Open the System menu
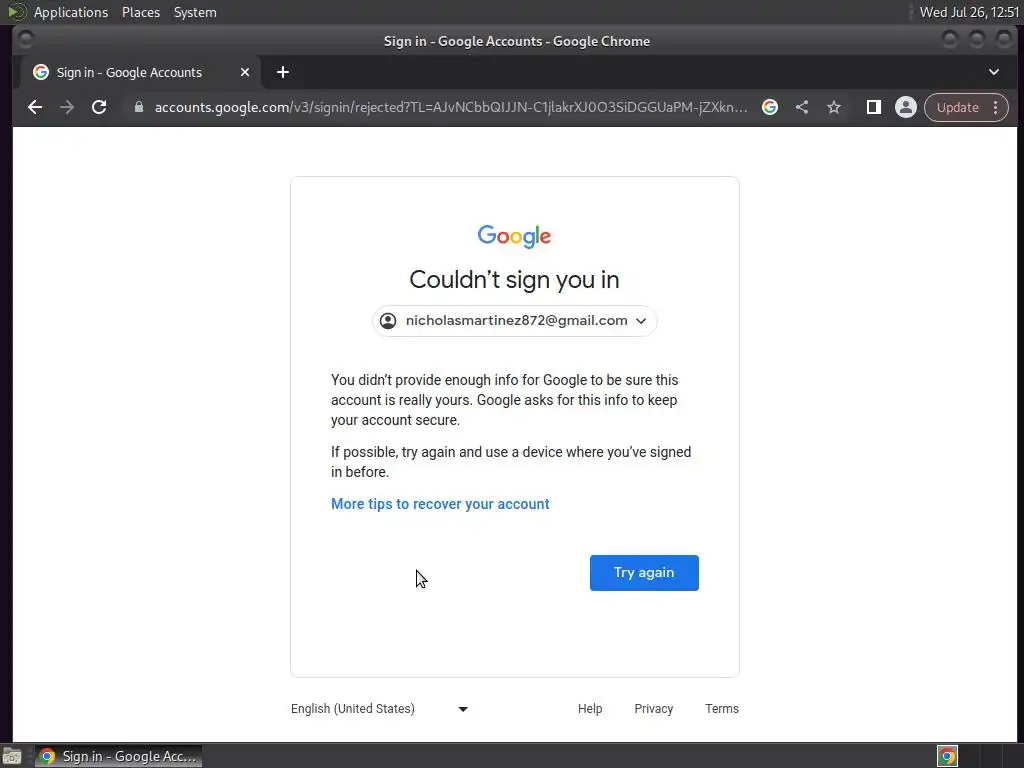The height and width of the screenshot is (768, 1024). pyautogui.click(x=195, y=12)
